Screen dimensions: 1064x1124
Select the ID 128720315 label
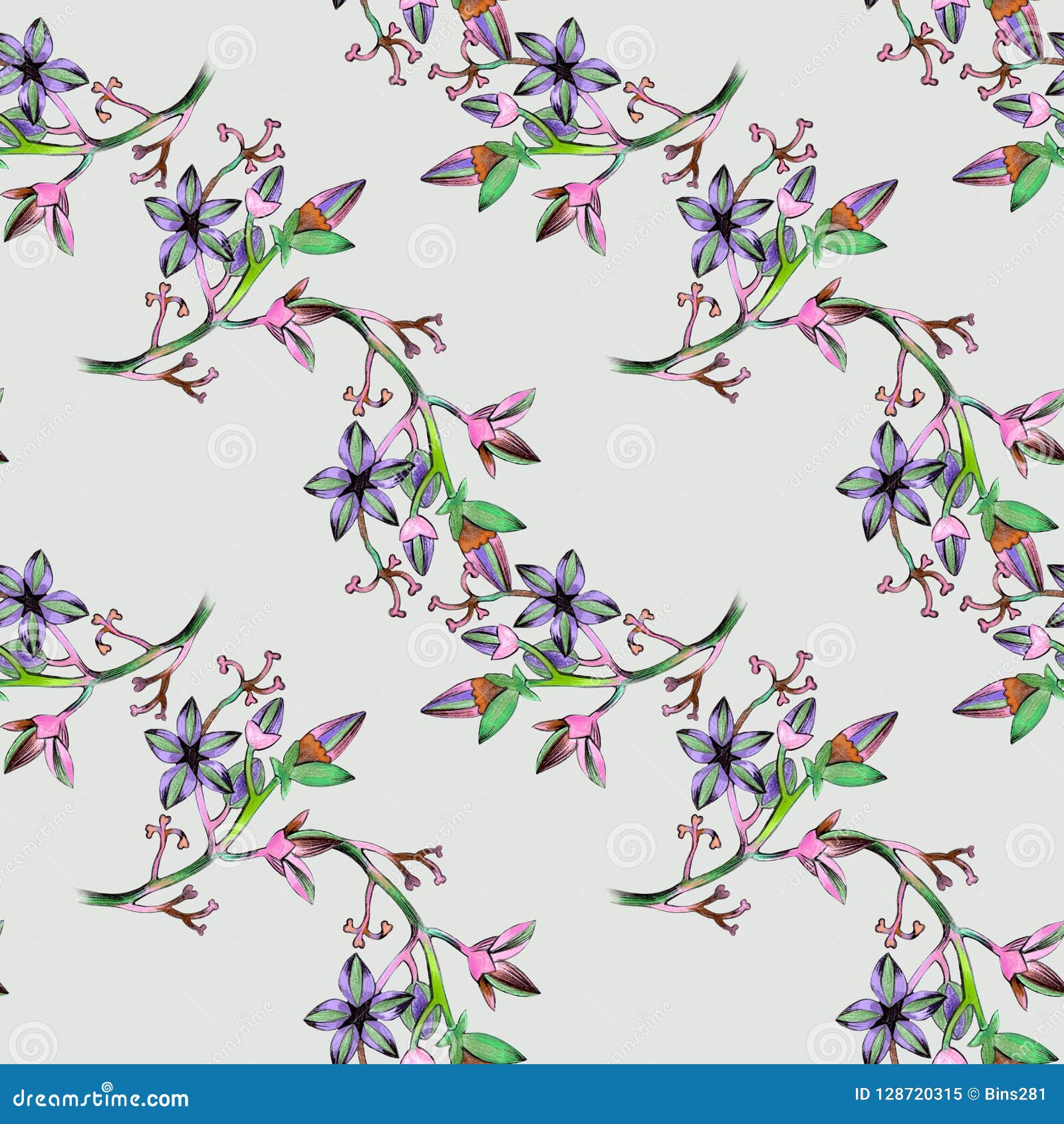tap(908, 1094)
